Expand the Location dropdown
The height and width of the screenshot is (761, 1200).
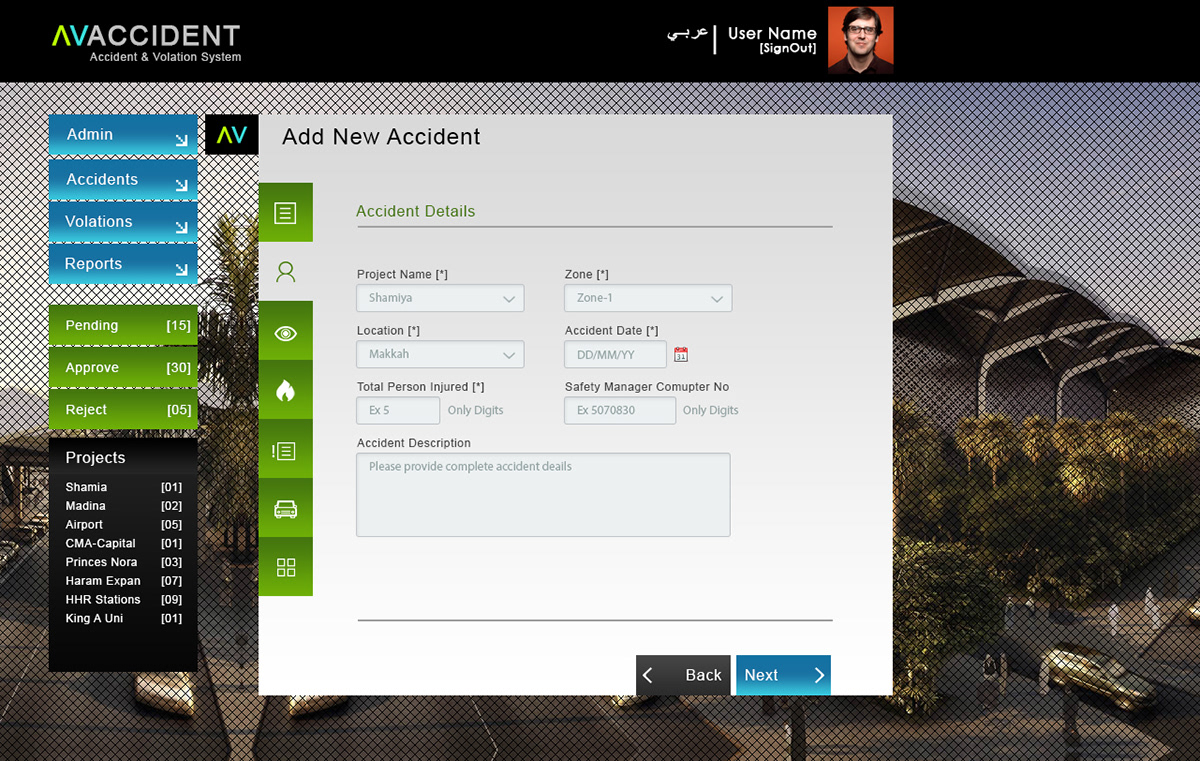pyautogui.click(x=440, y=354)
